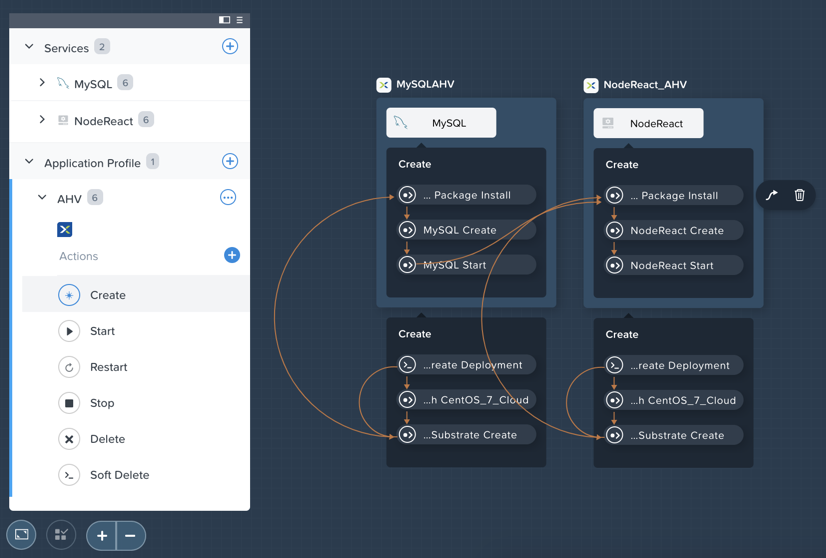Open AHV profile options ellipsis menu

(228, 198)
